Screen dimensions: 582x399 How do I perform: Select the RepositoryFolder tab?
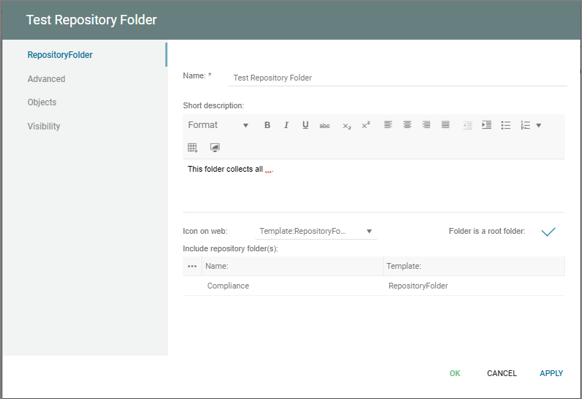[60, 55]
